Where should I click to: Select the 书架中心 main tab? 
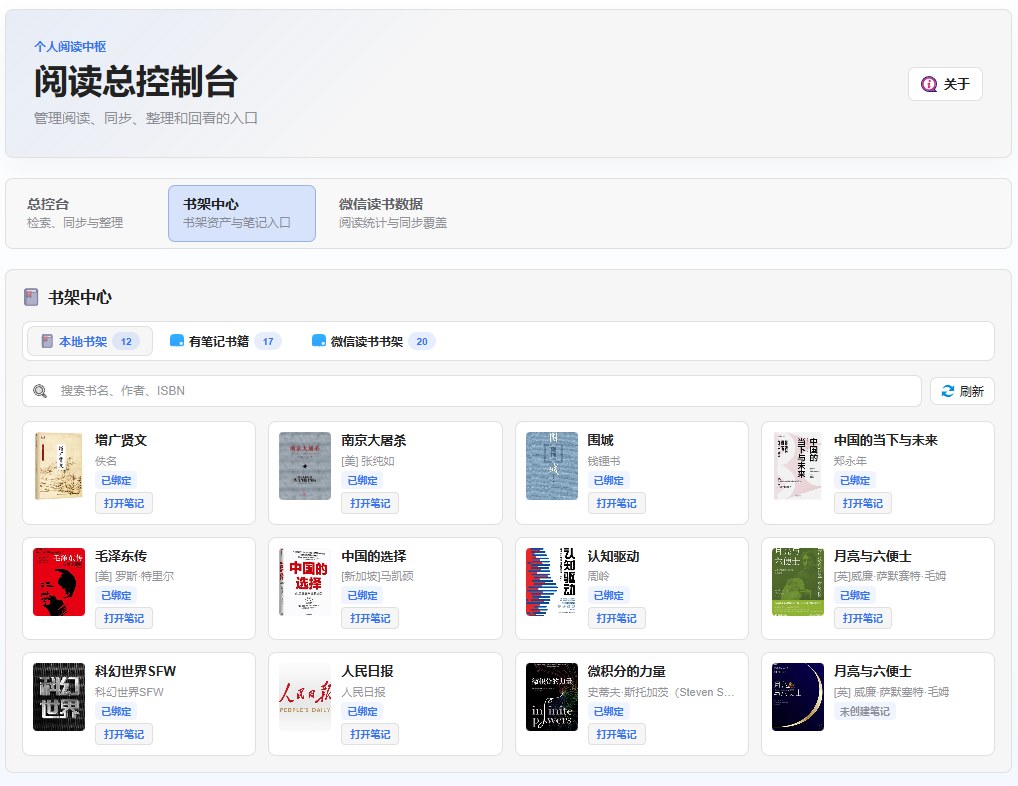tap(242, 214)
